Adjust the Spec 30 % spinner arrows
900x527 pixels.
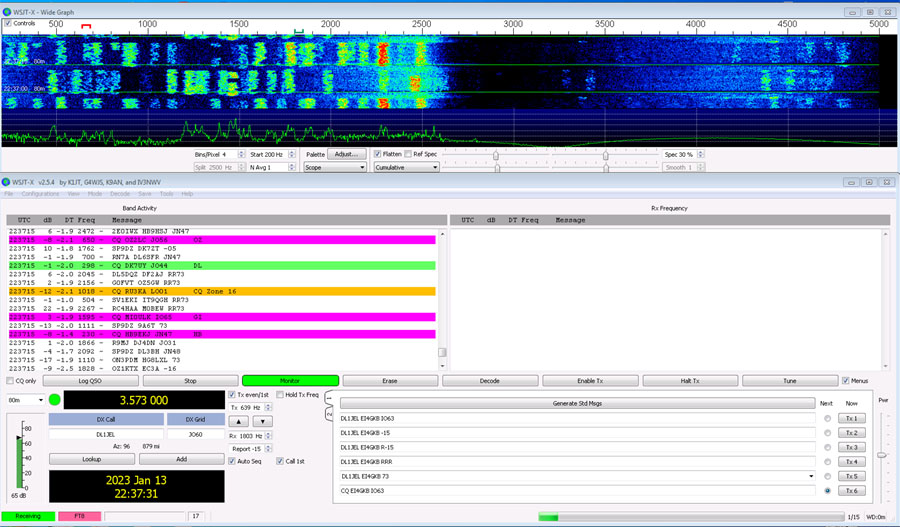click(x=701, y=154)
